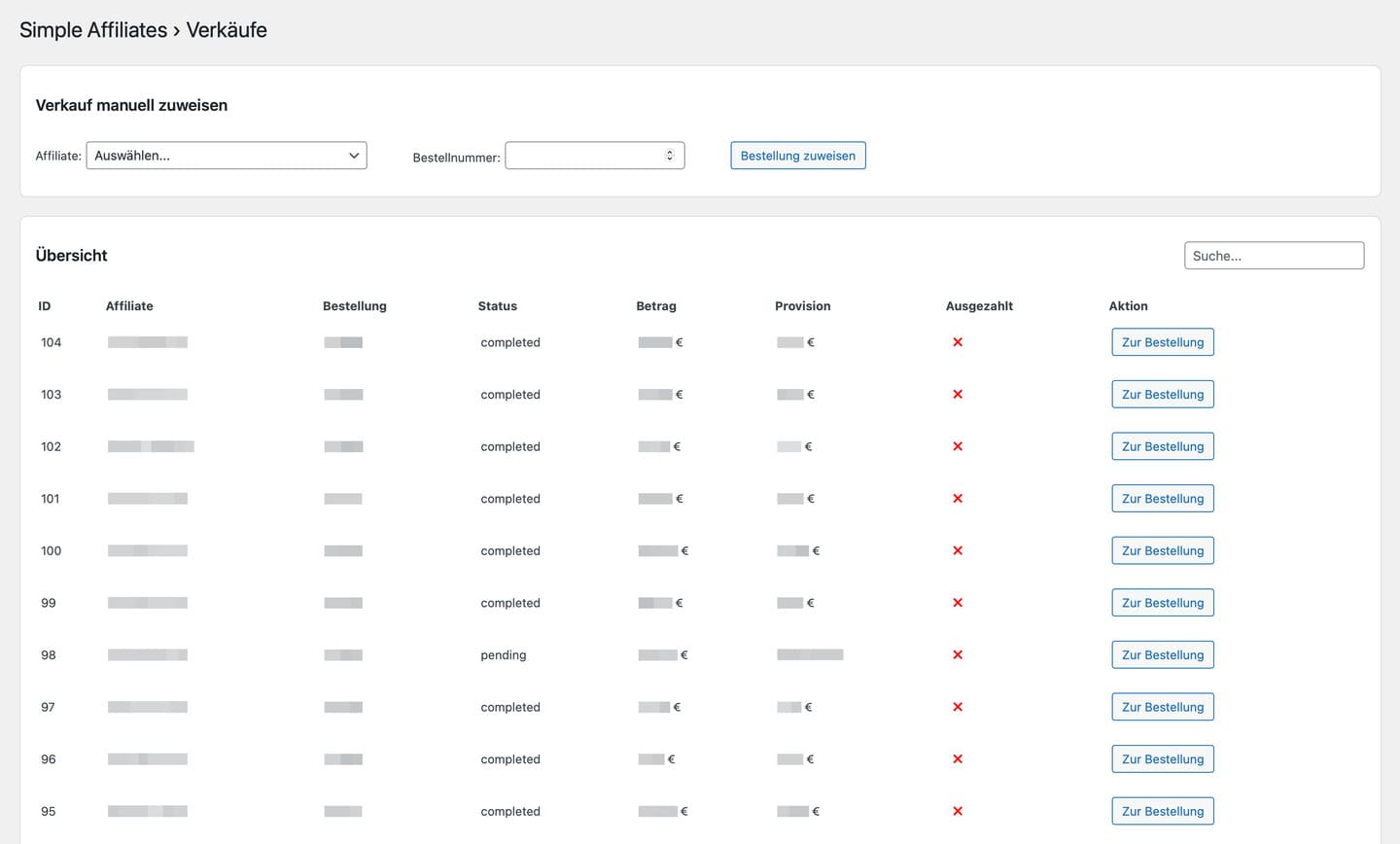Open Zur Bestellung for sale 104
The height and width of the screenshot is (844, 1400).
coord(1162,342)
